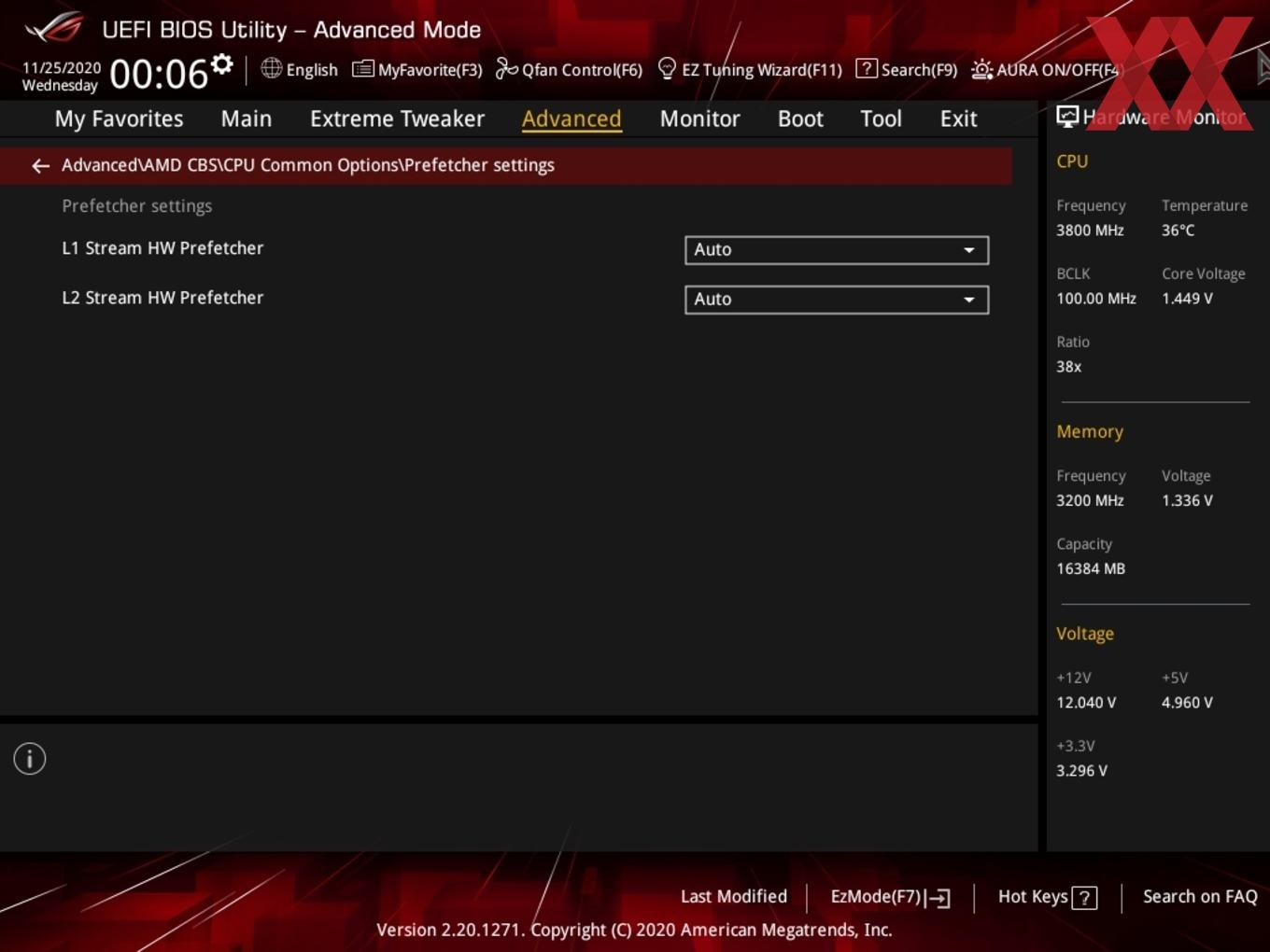Click the CPU frequency 3800 MHz value
Viewport: 1270px width, 952px height.
[1090, 231]
